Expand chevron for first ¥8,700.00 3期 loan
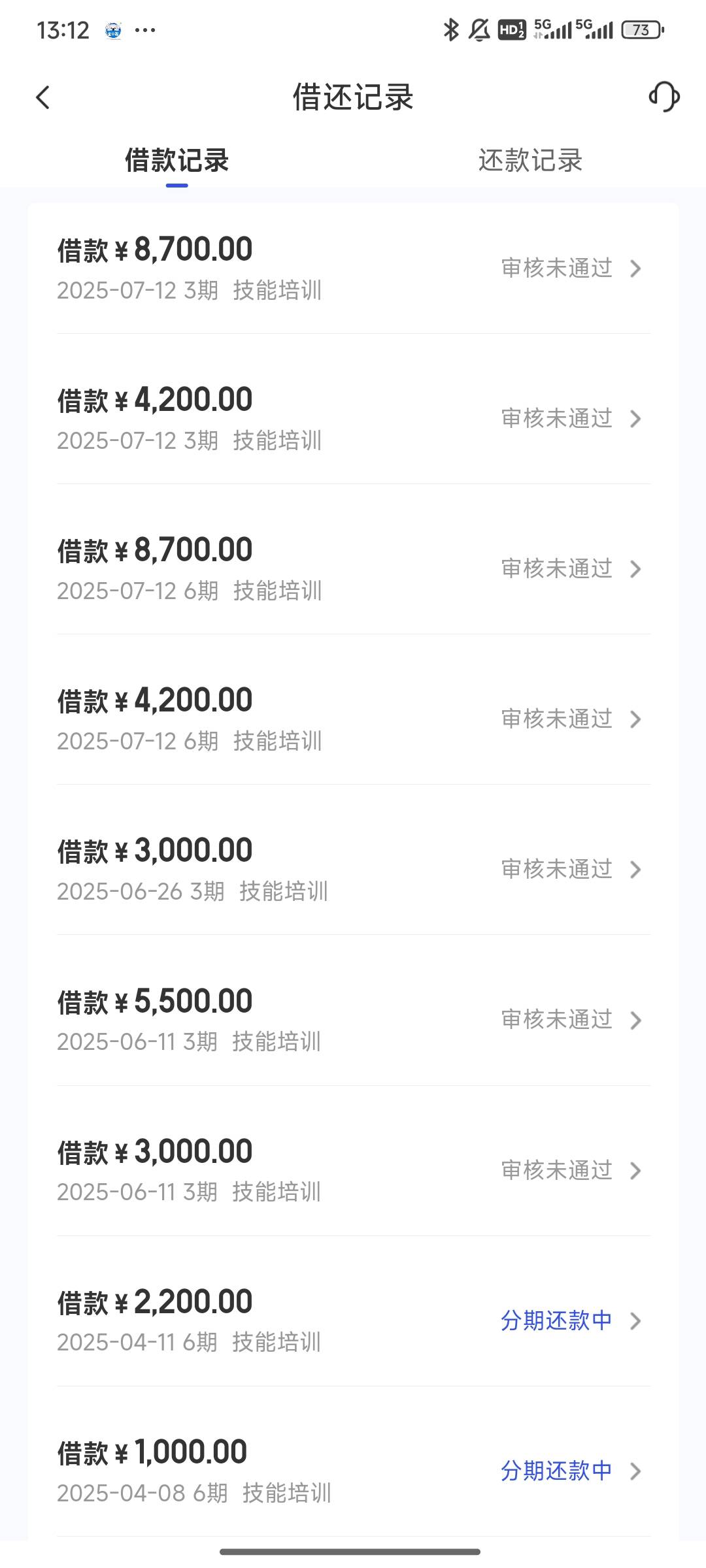Viewport: 706px width, 1568px height. [x=635, y=268]
